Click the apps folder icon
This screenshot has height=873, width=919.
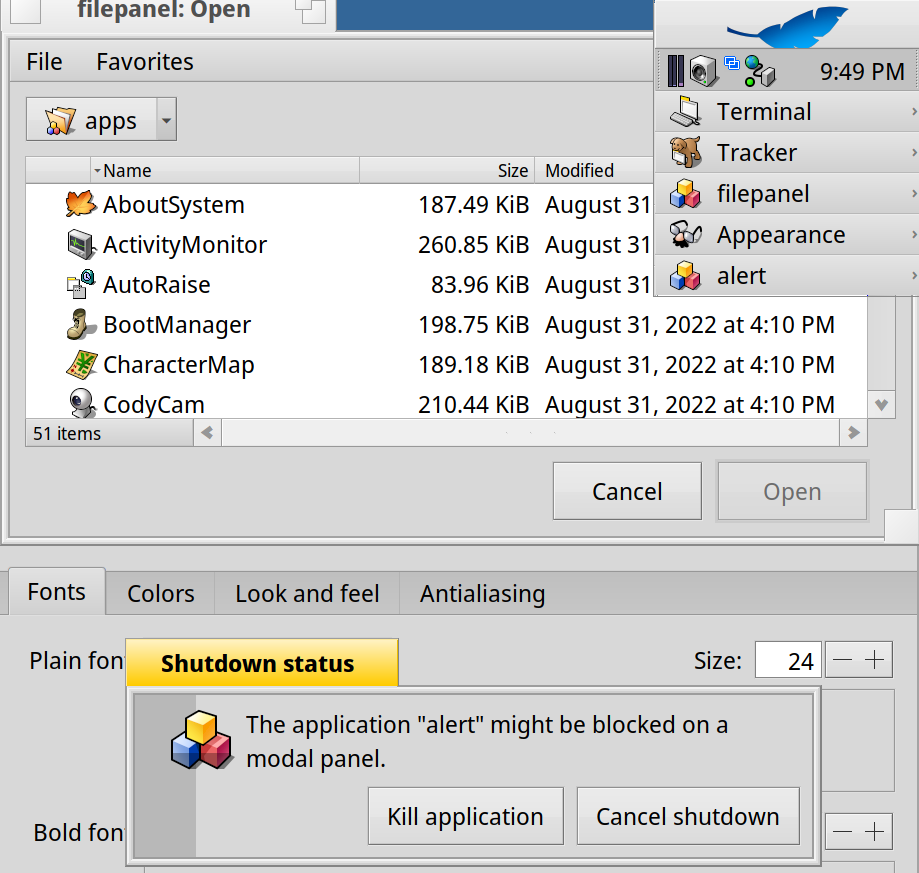click(60, 121)
